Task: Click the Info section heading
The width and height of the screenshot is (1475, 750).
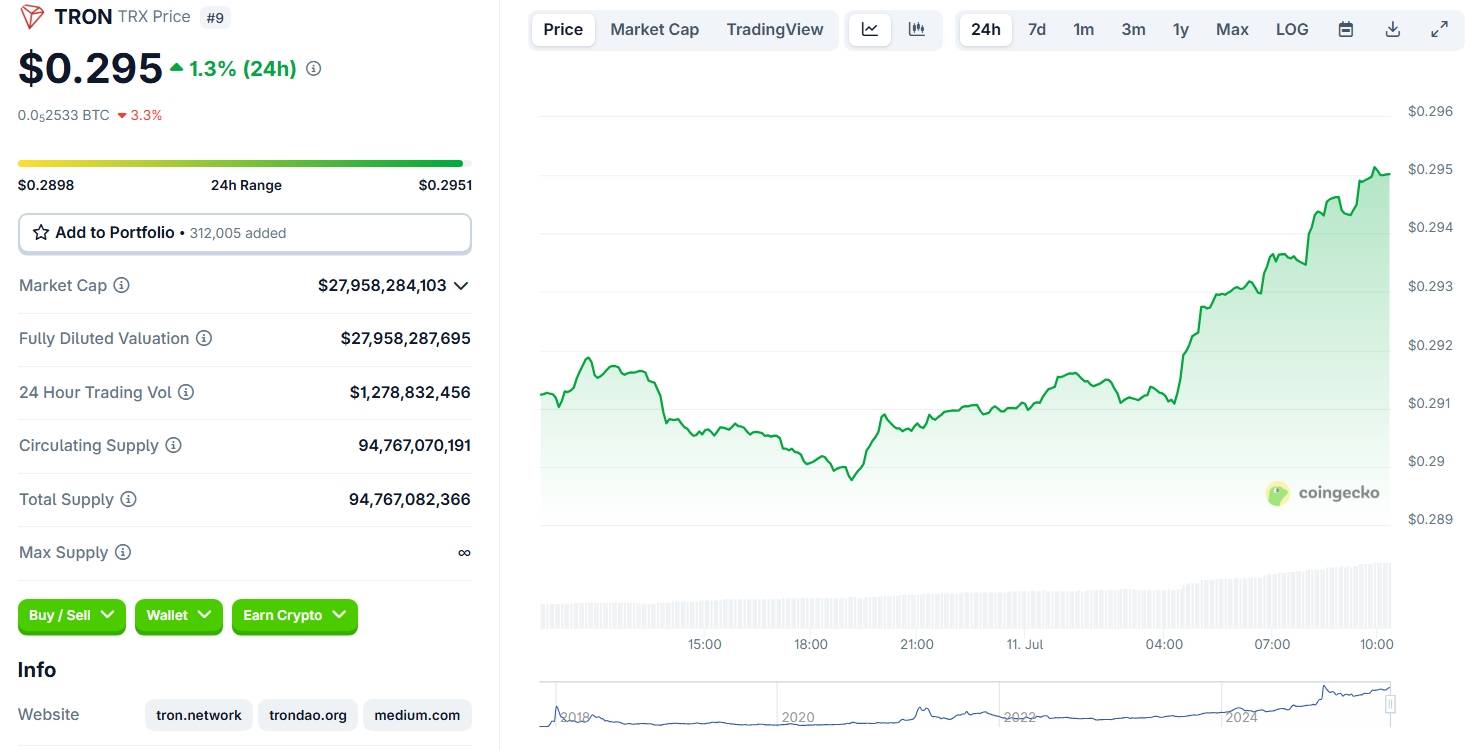Action: [x=37, y=670]
